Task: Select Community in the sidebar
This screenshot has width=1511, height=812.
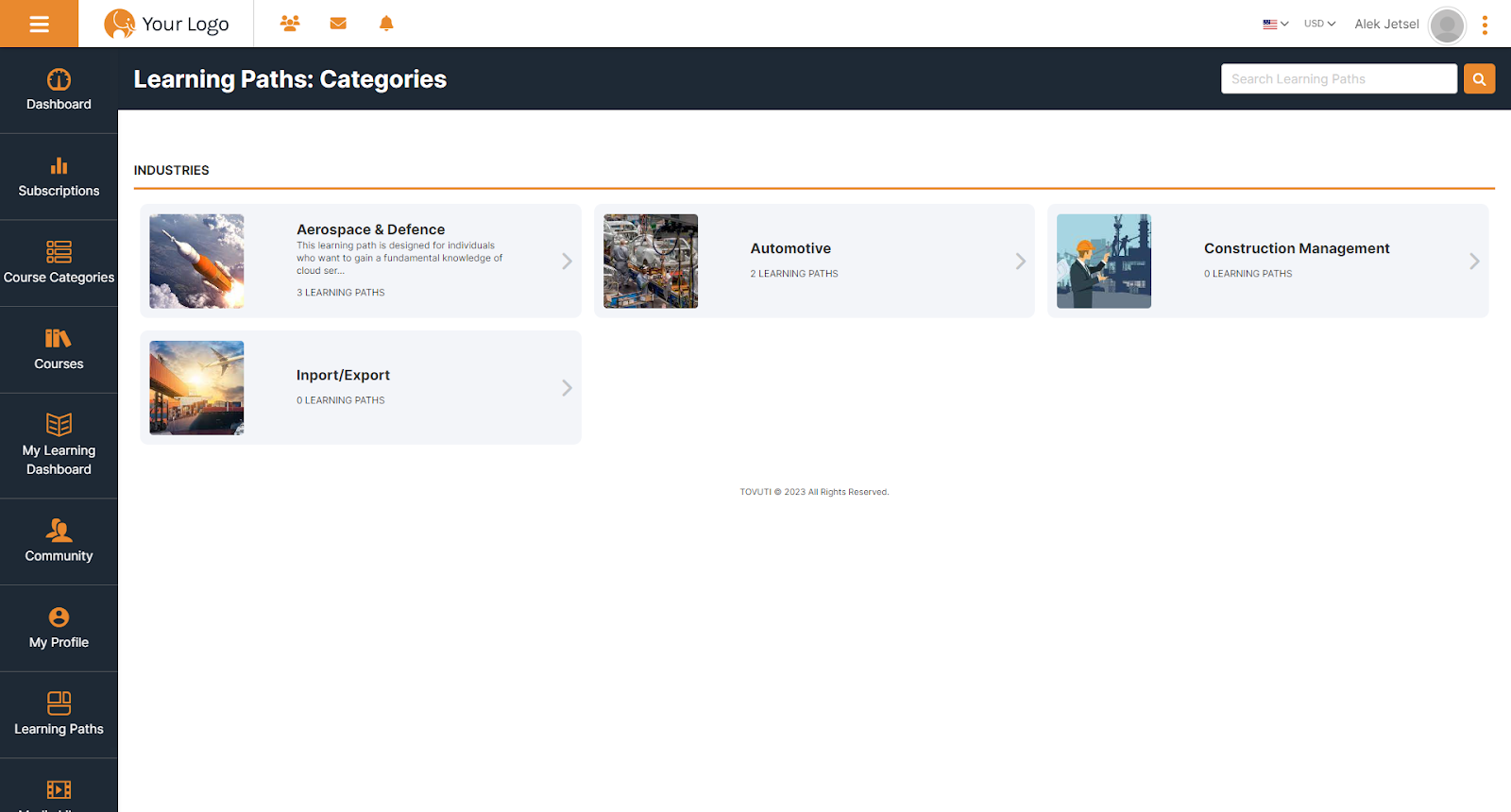Action: (59, 541)
